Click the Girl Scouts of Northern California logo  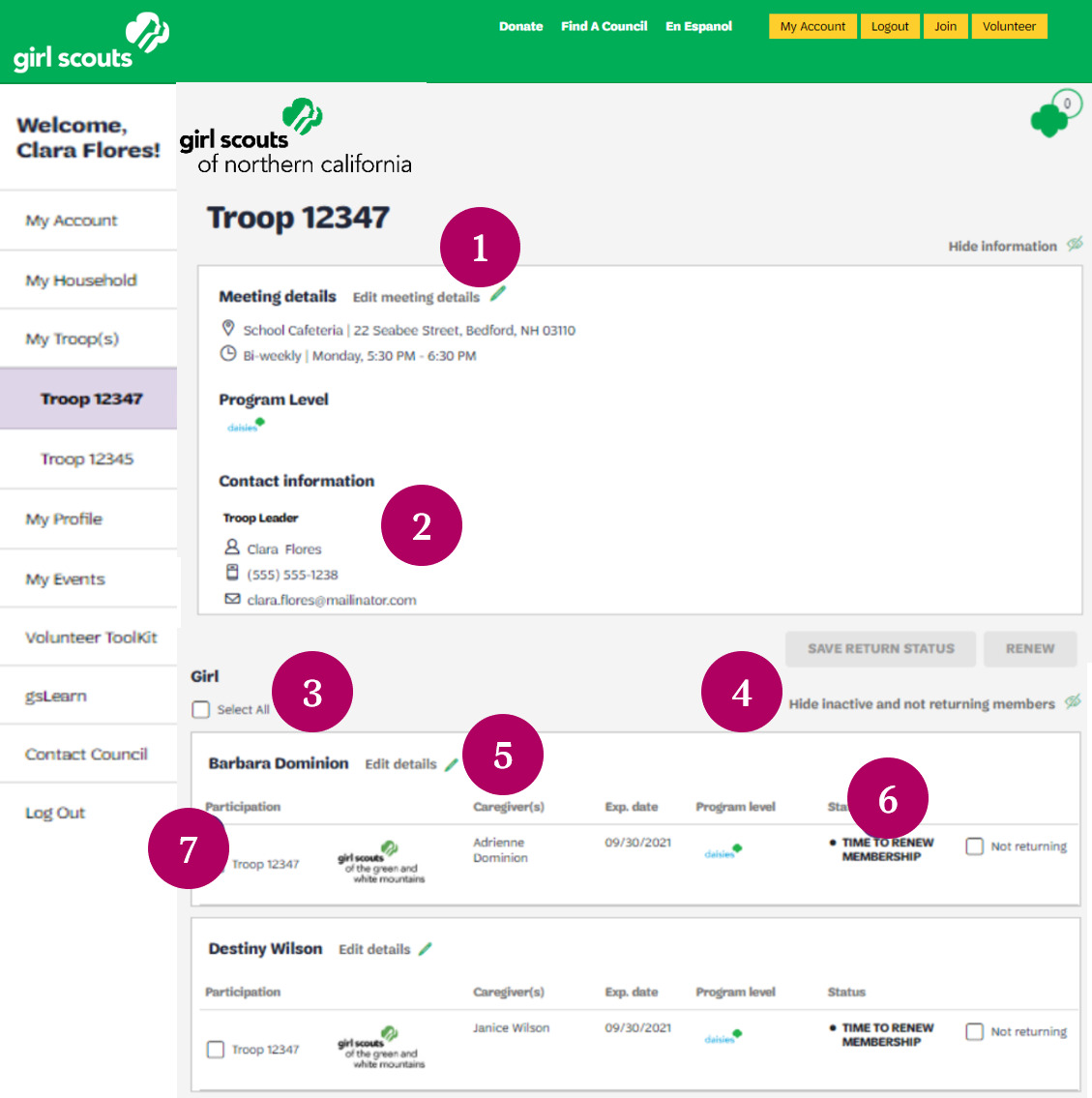[x=295, y=136]
